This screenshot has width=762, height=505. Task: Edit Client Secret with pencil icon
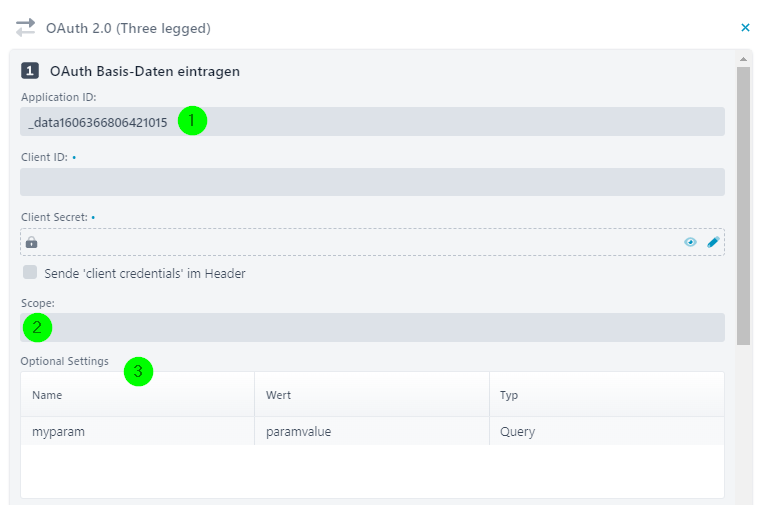[713, 242]
